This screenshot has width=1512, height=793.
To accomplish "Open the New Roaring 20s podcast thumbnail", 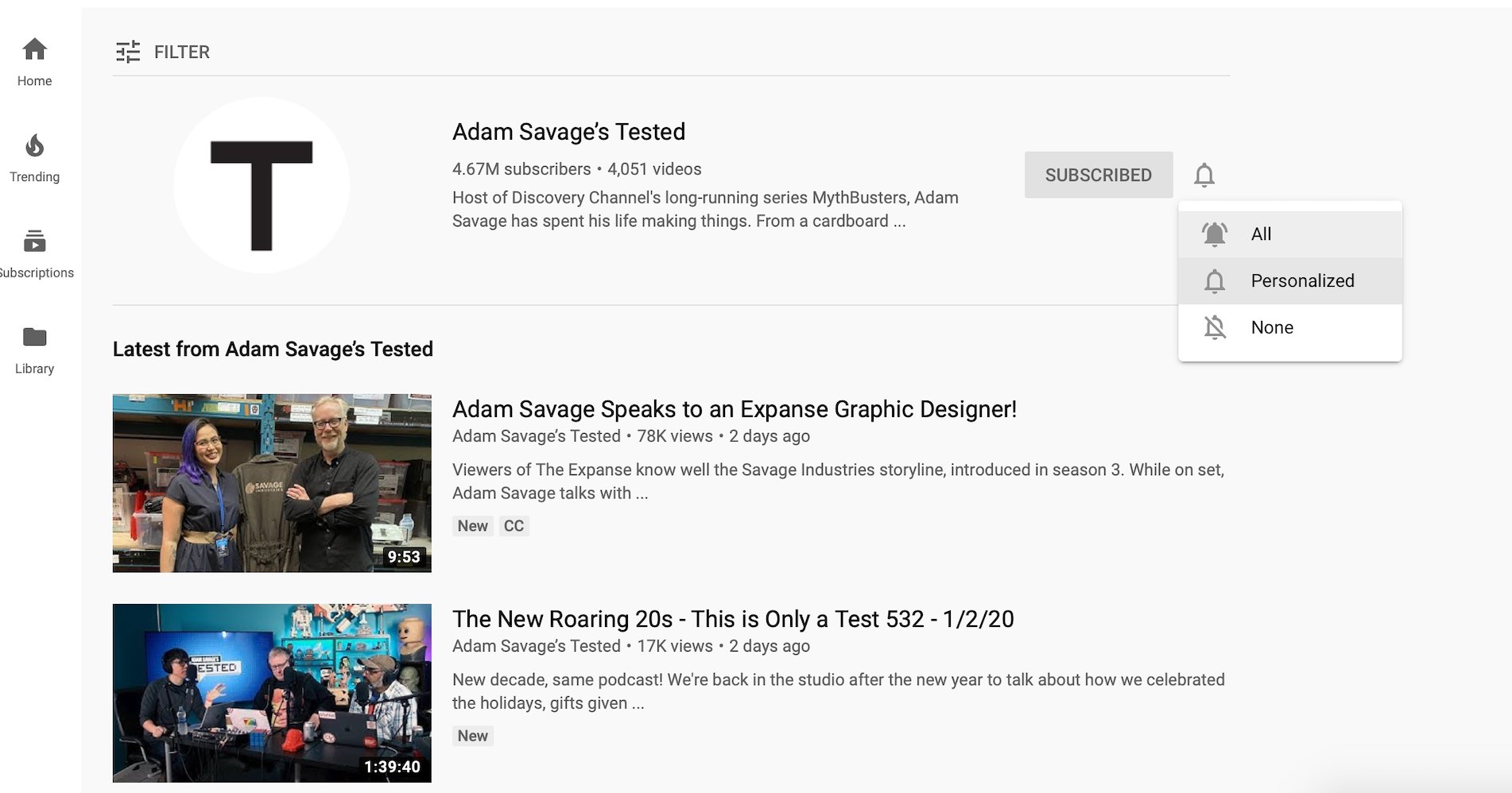I will click(x=272, y=693).
